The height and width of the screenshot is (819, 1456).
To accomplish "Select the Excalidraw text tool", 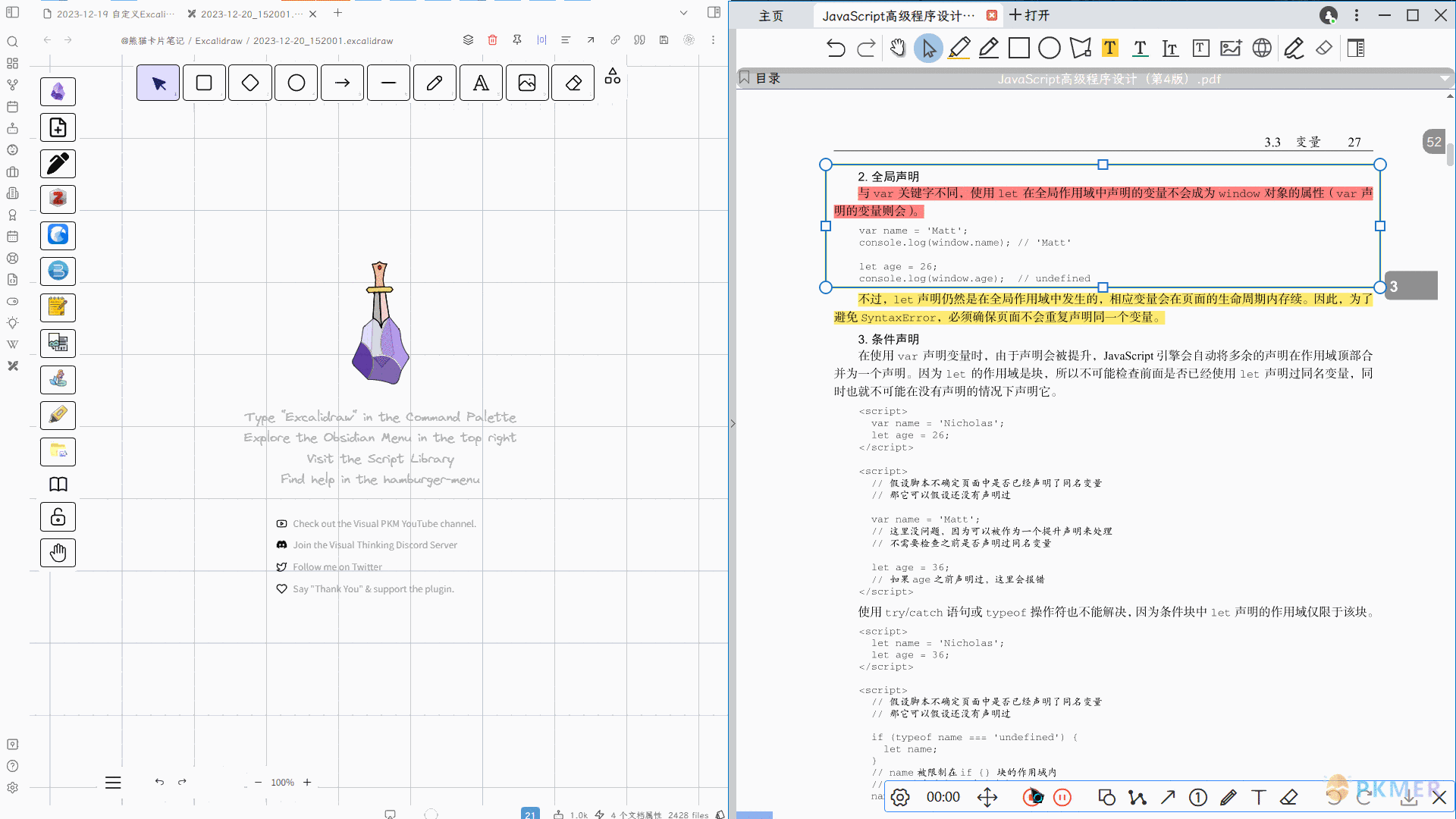I will click(481, 83).
